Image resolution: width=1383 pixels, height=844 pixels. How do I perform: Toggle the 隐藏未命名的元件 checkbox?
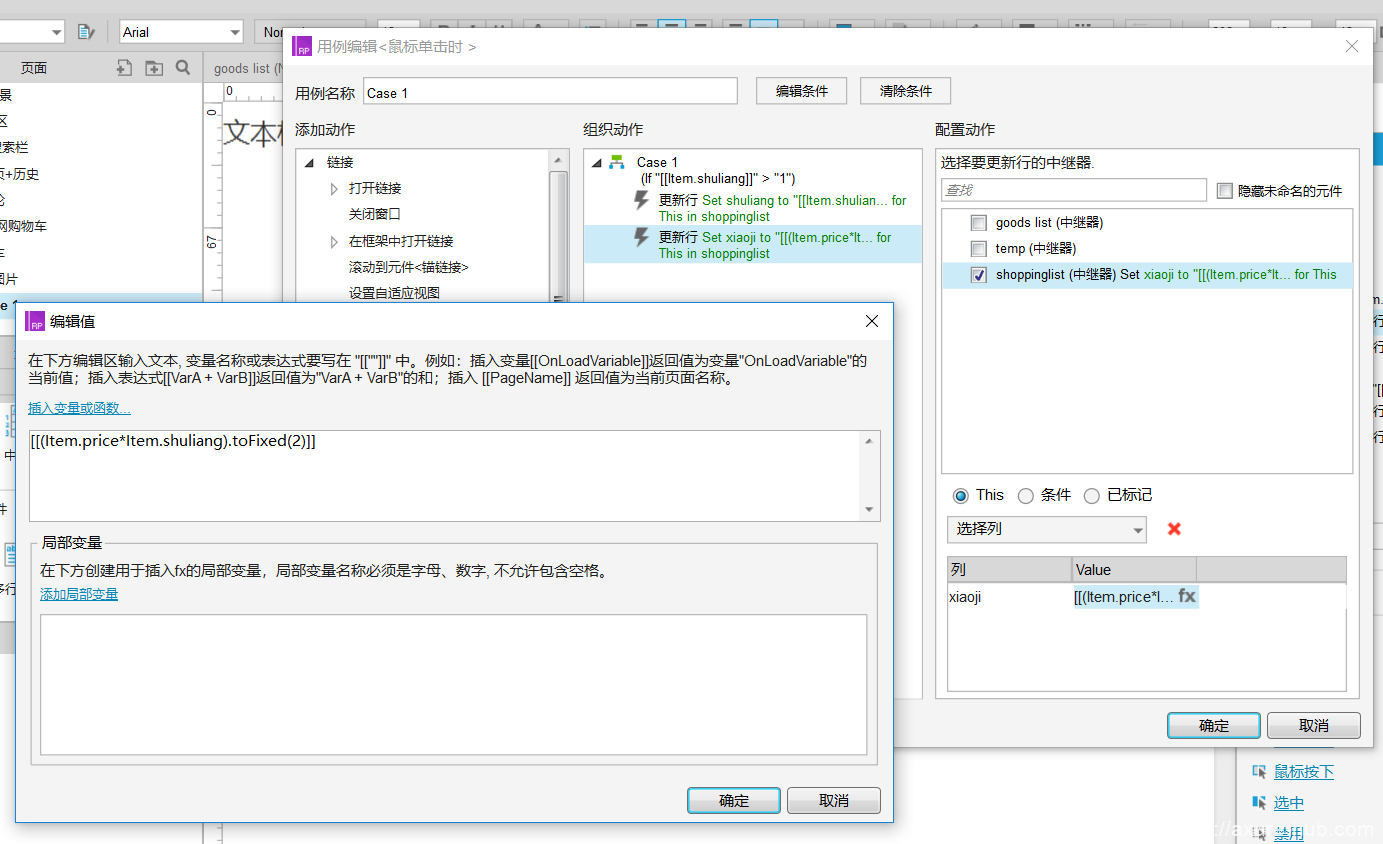1224,191
